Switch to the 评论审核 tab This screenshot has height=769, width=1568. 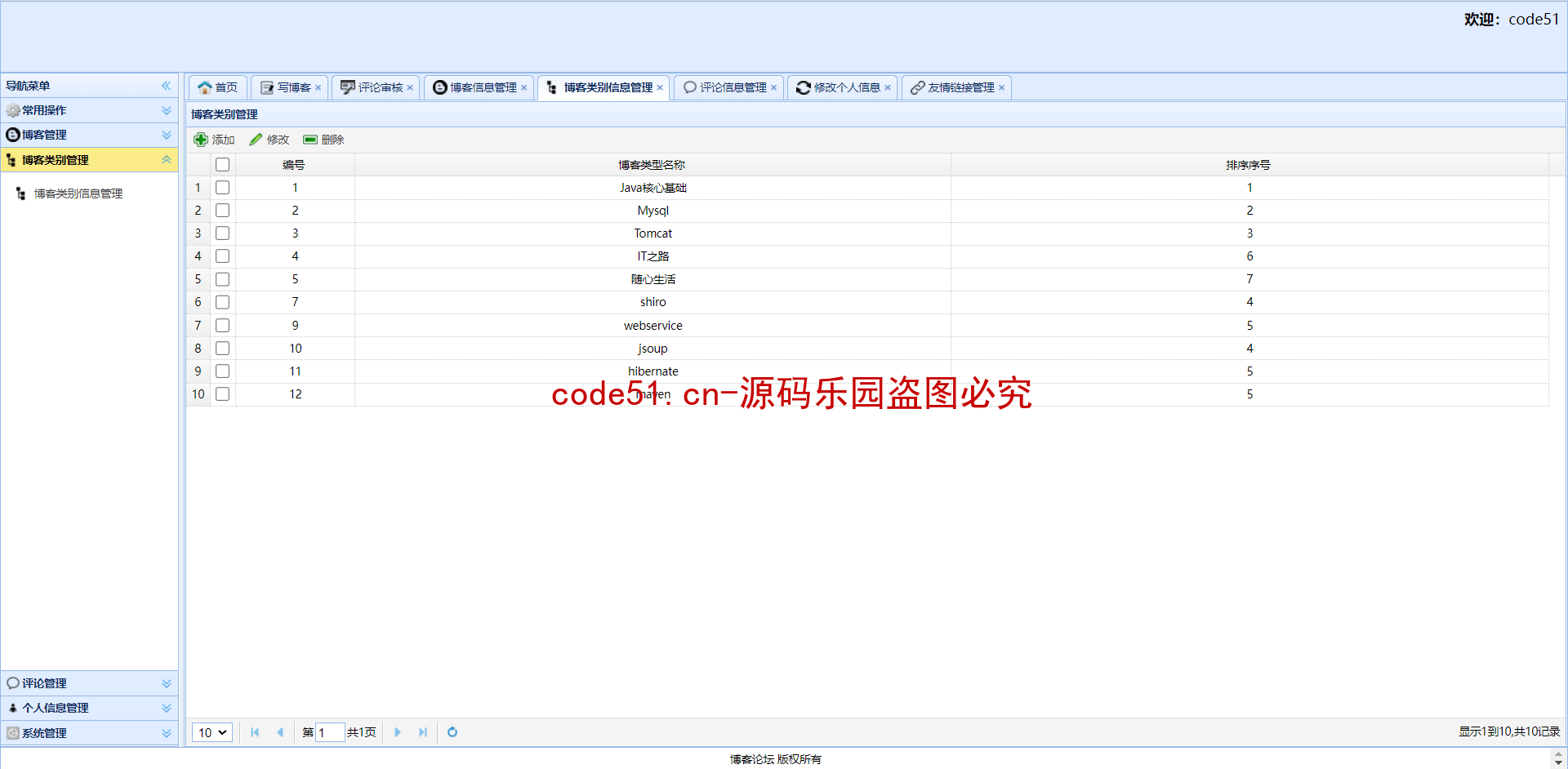[x=376, y=87]
